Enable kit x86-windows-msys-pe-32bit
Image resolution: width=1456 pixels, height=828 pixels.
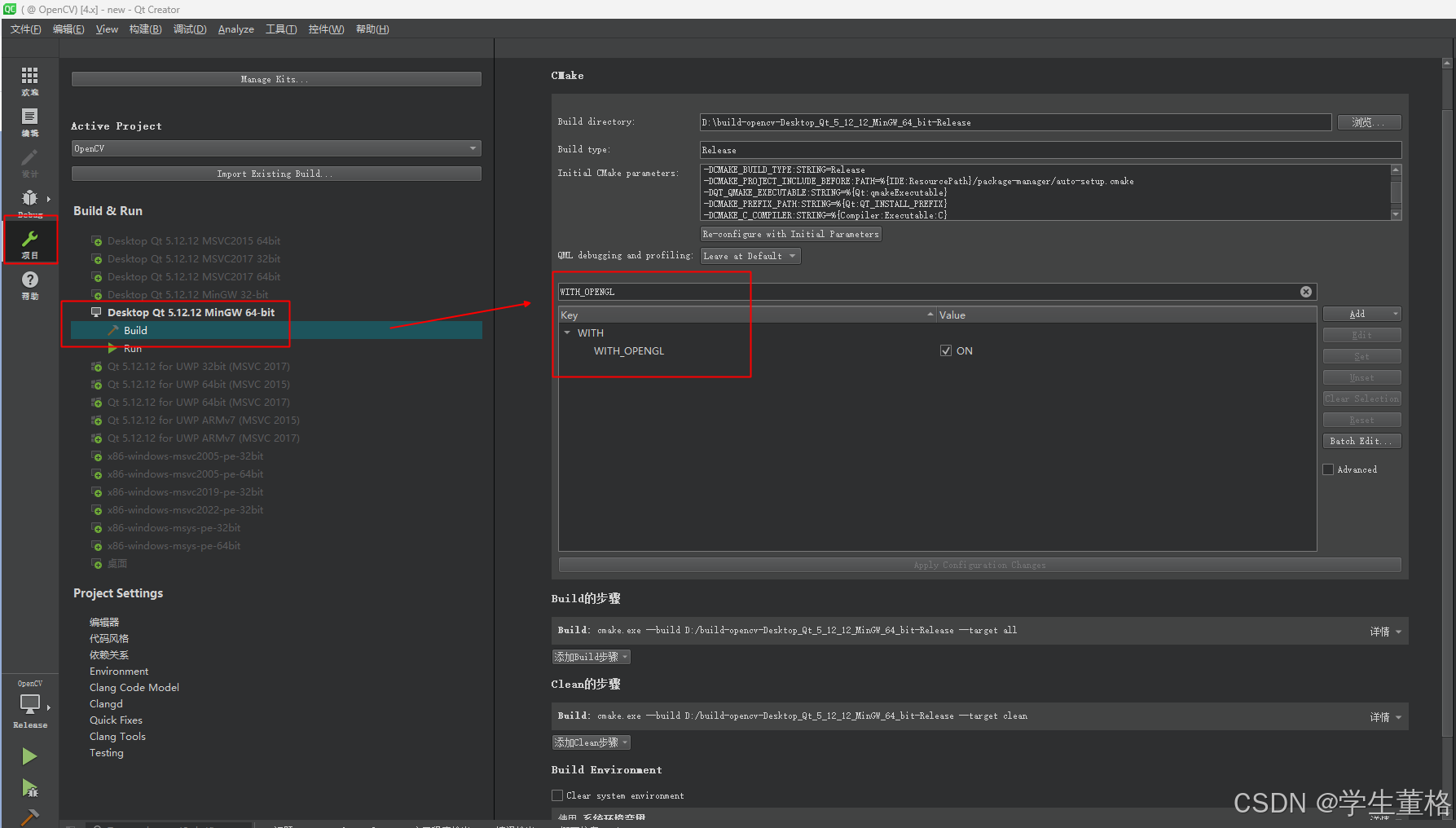tap(174, 528)
